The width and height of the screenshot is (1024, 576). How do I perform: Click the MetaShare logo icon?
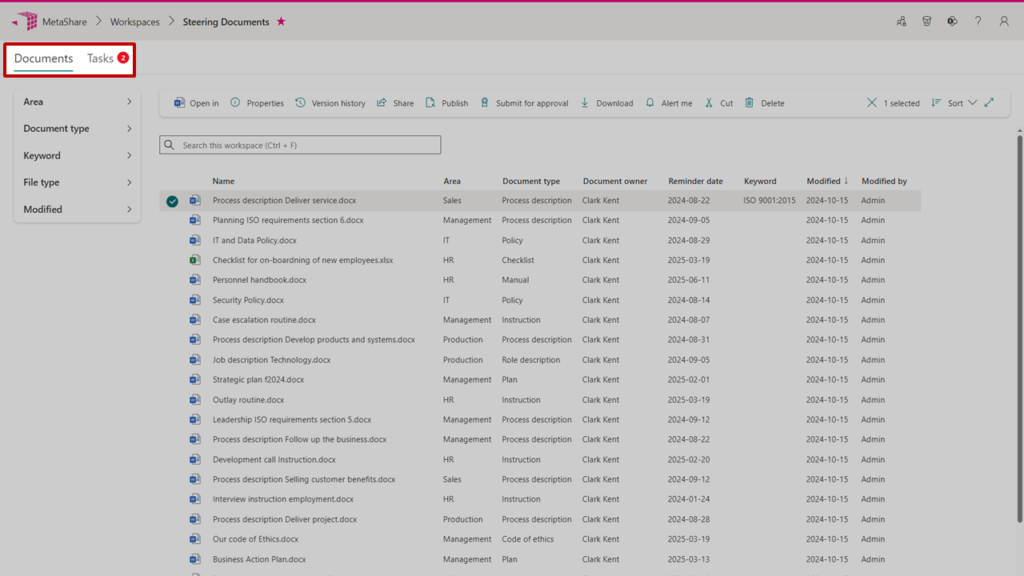[26, 21]
